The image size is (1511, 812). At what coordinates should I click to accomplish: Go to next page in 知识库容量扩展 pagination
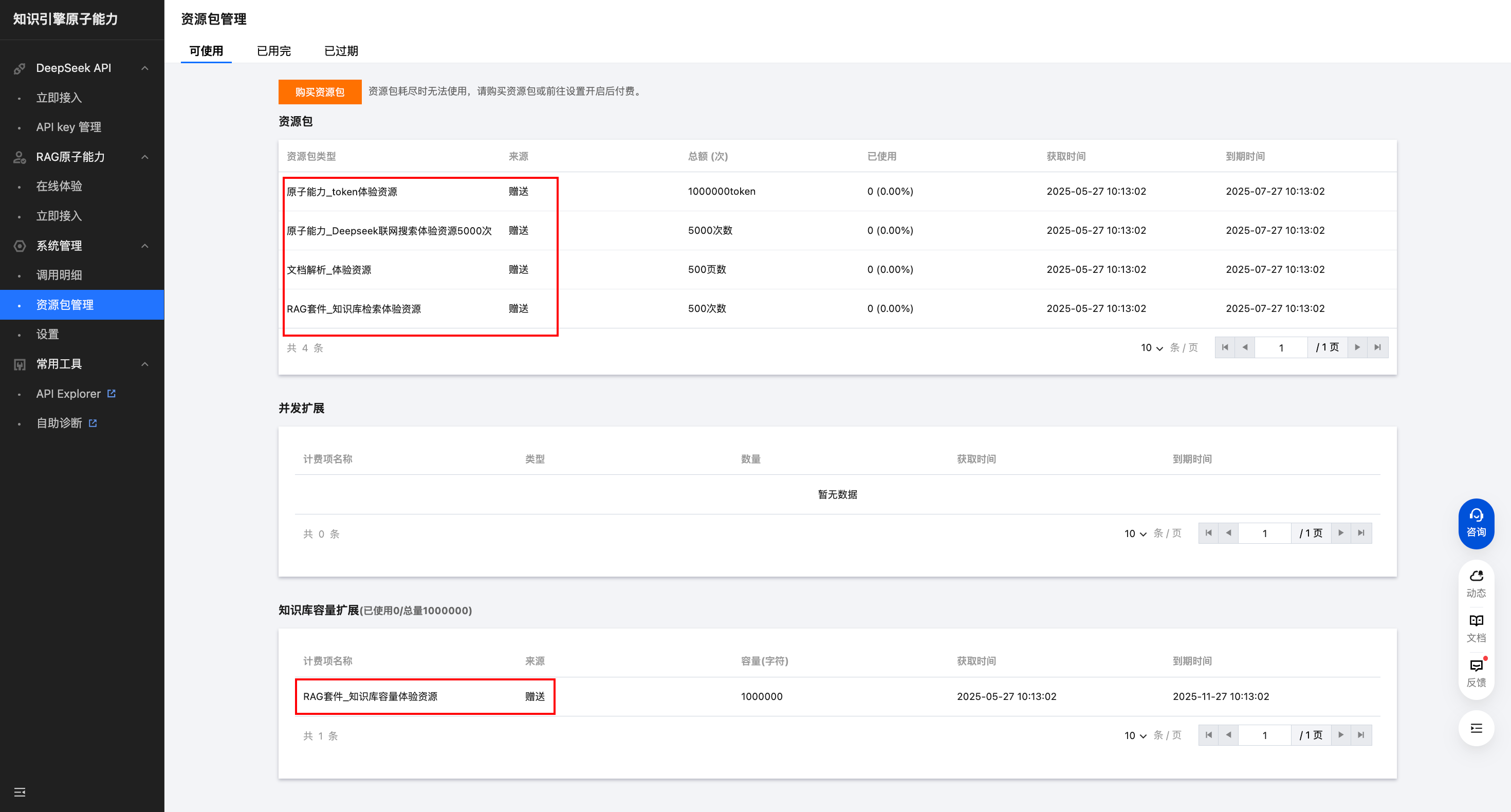point(1341,734)
